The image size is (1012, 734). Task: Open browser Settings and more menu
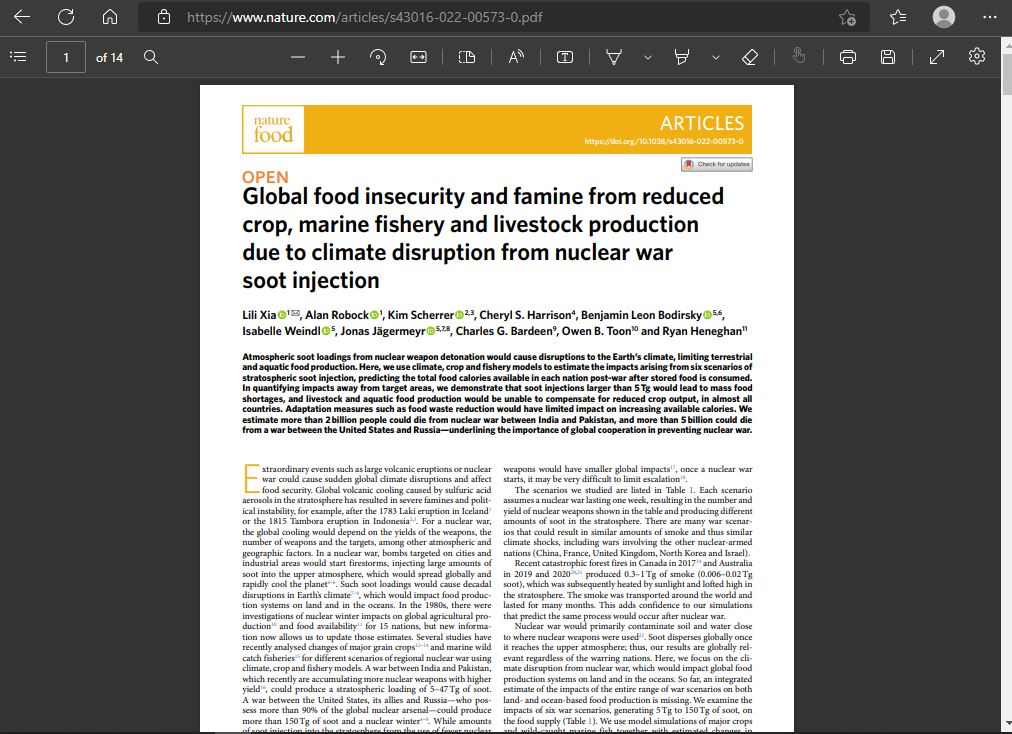(x=990, y=17)
